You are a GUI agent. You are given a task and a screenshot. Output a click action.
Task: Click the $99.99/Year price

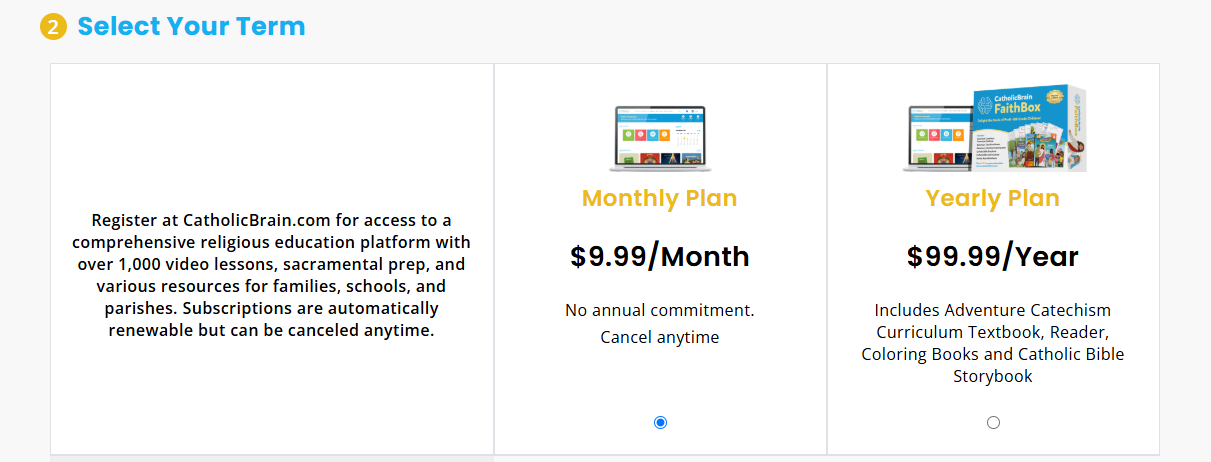pyautogui.click(x=992, y=257)
